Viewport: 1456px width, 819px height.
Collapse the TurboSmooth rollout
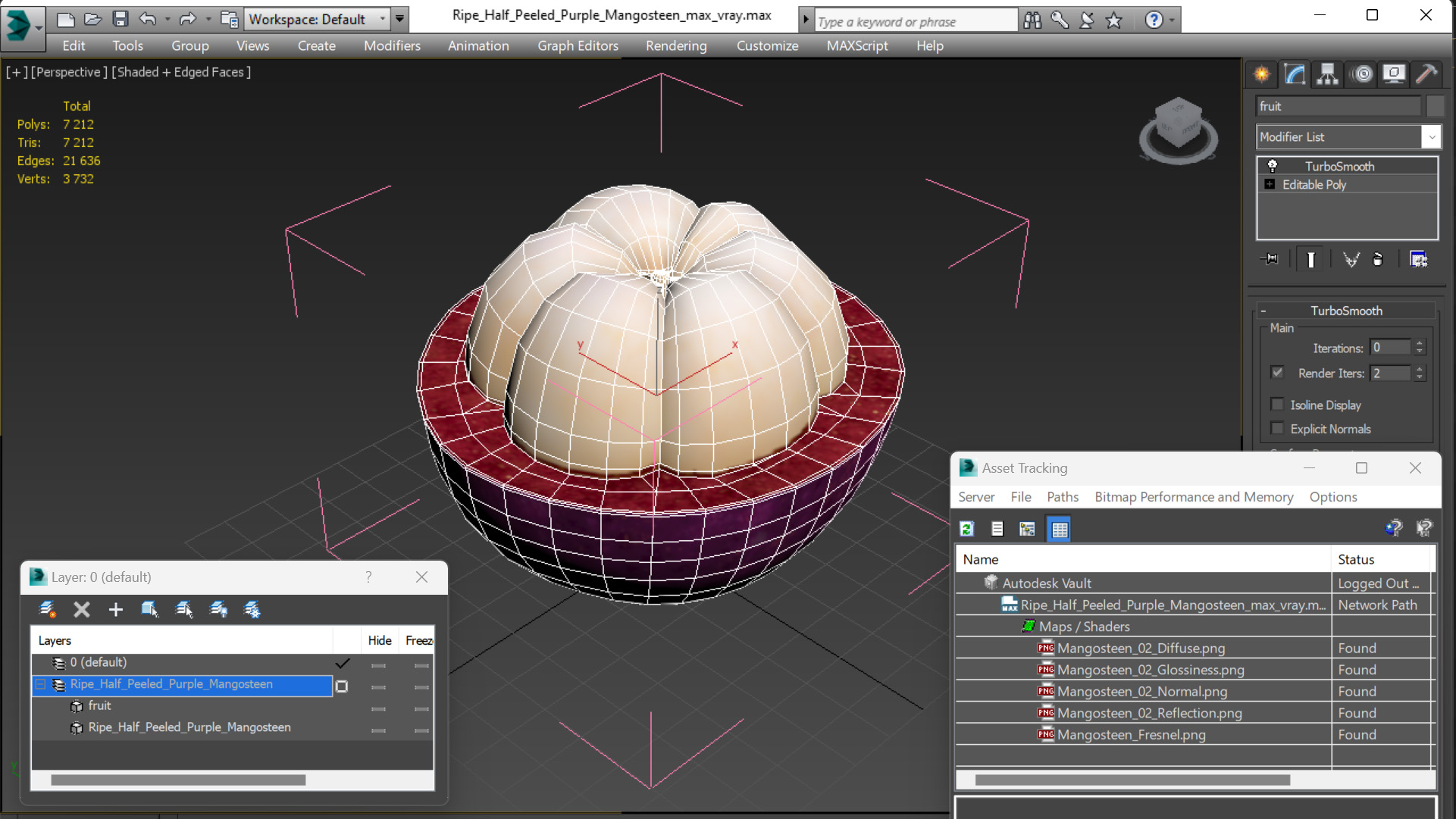(1263, 311)
